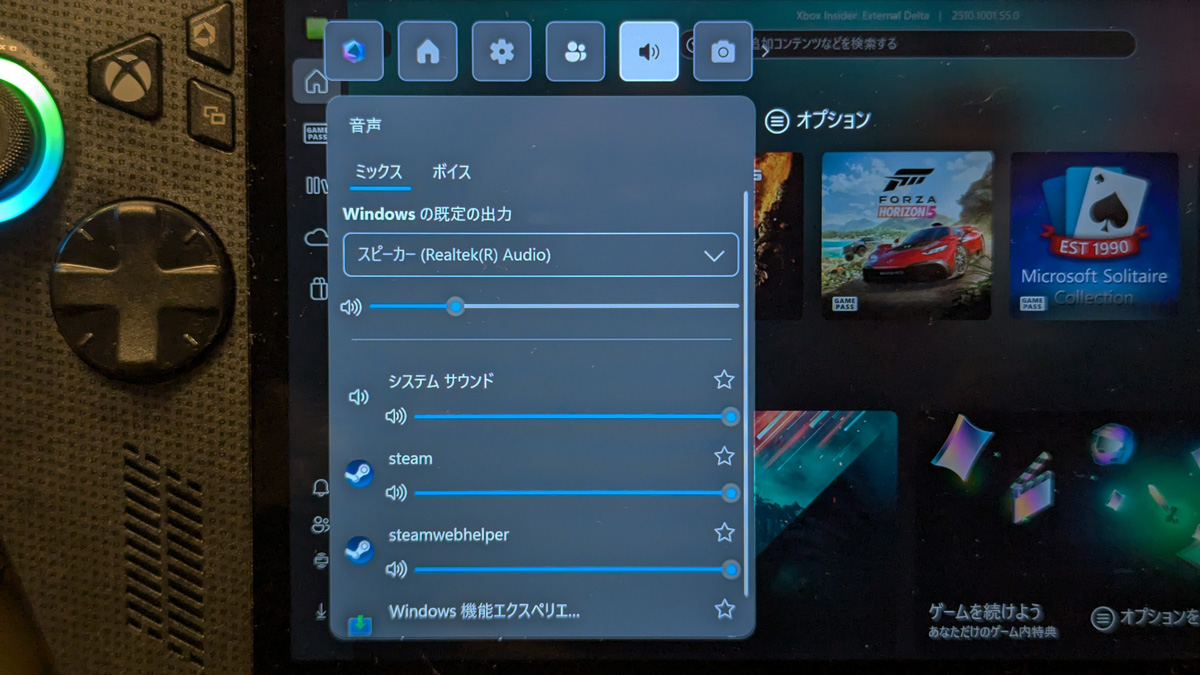Open the Home widget in Game Bar
The height and width of the screenshot is (675, 1200).
(428, 52)
